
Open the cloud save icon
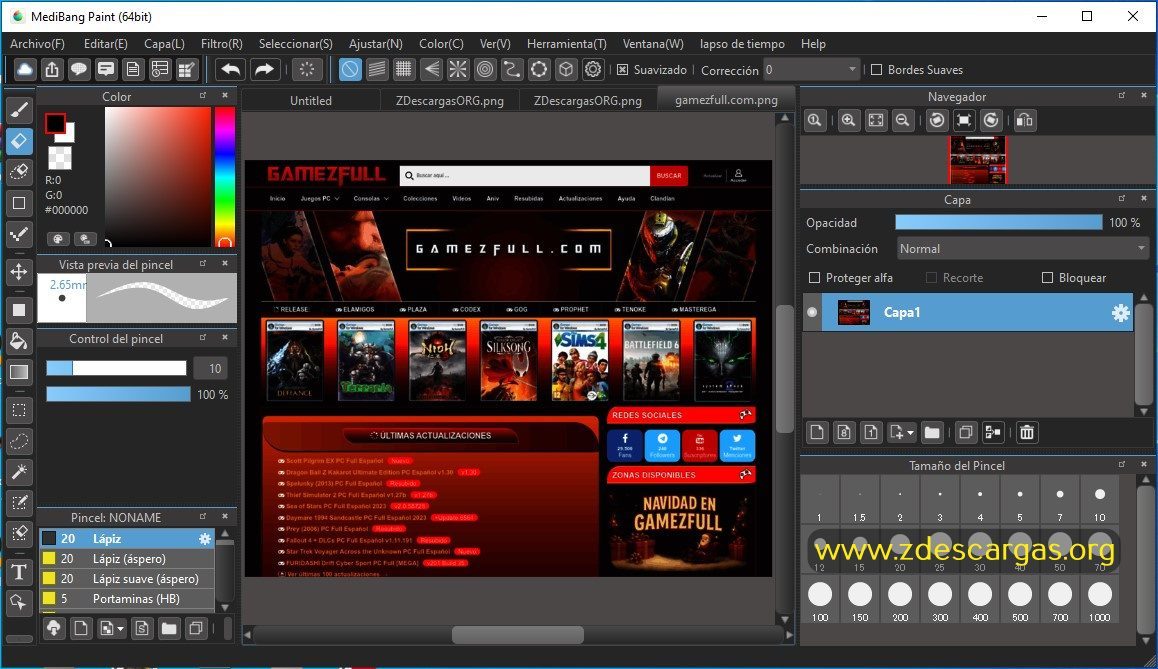(25, 70)
